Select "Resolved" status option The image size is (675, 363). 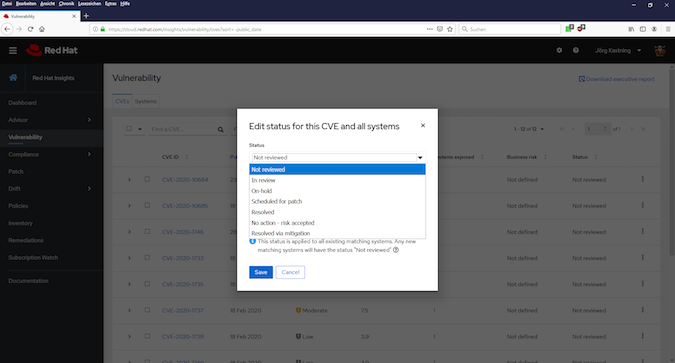tap(338, 212)
